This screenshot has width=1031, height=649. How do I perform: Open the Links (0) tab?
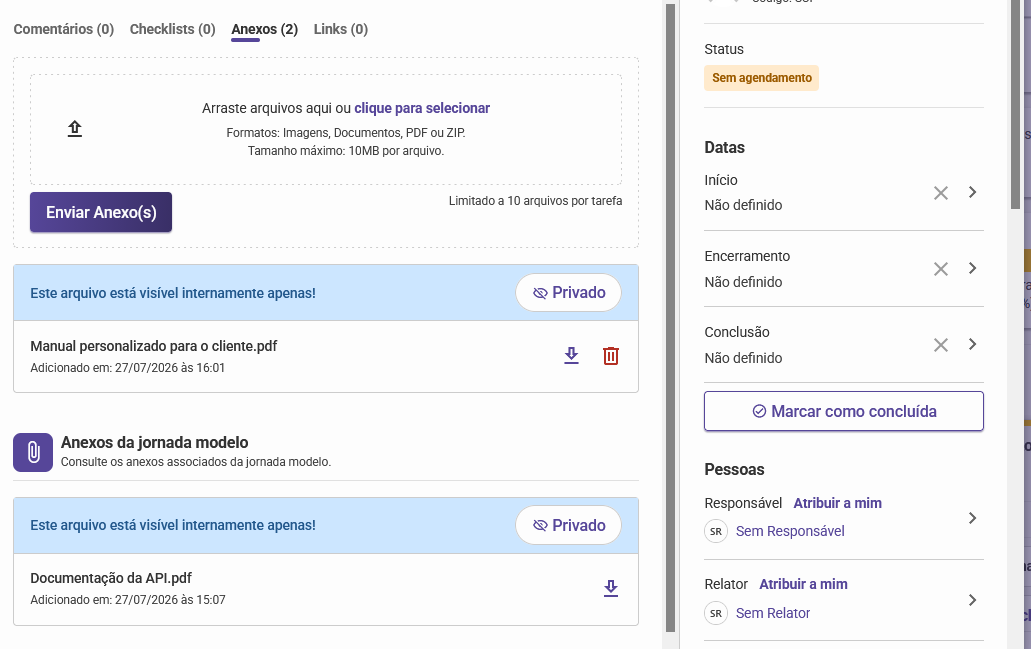pos(341,30)
